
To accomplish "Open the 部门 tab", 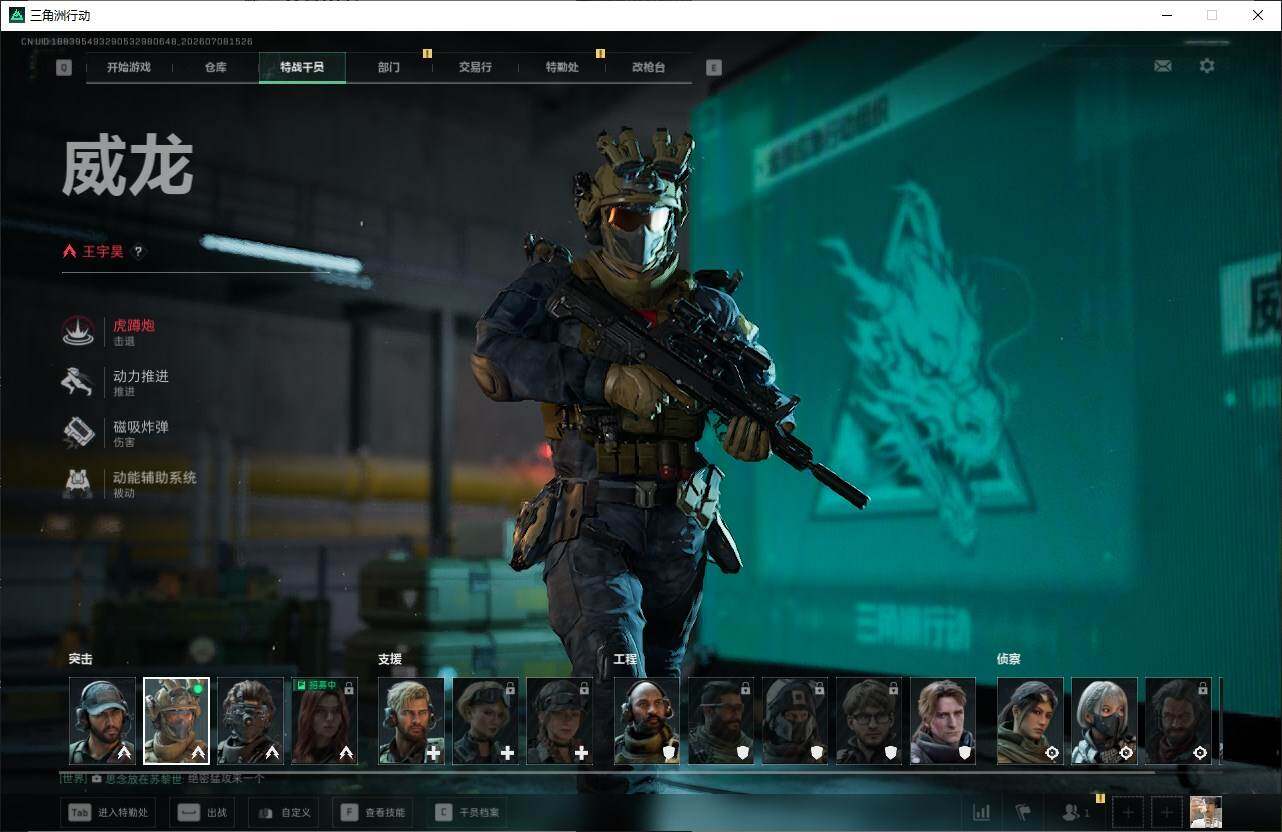I will tap(389, 67).
